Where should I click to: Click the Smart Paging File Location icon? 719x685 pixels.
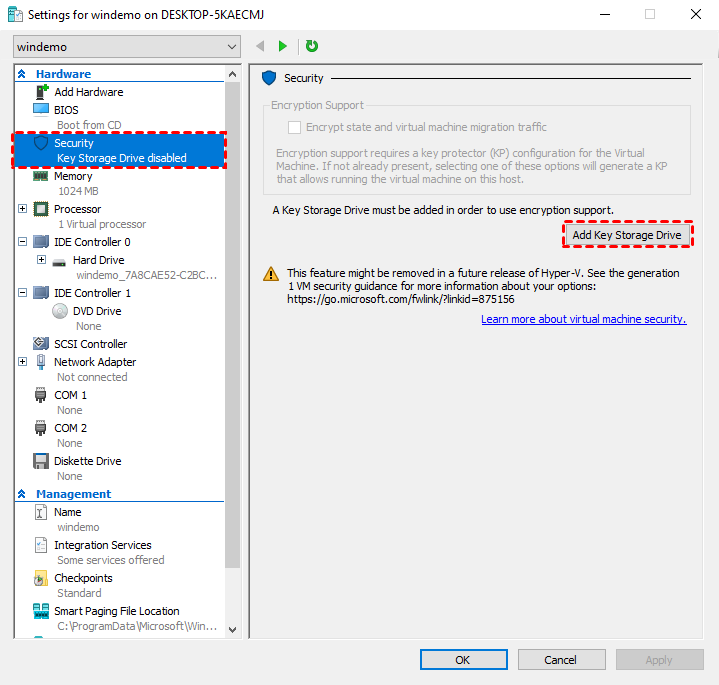41,611
